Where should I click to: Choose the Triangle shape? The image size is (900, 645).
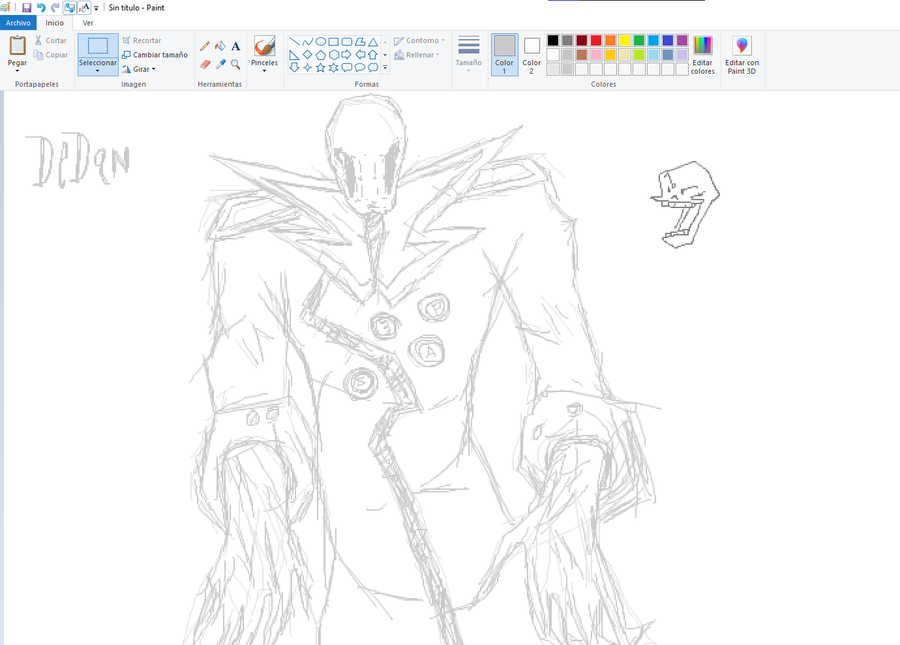[x=373, y=41]
